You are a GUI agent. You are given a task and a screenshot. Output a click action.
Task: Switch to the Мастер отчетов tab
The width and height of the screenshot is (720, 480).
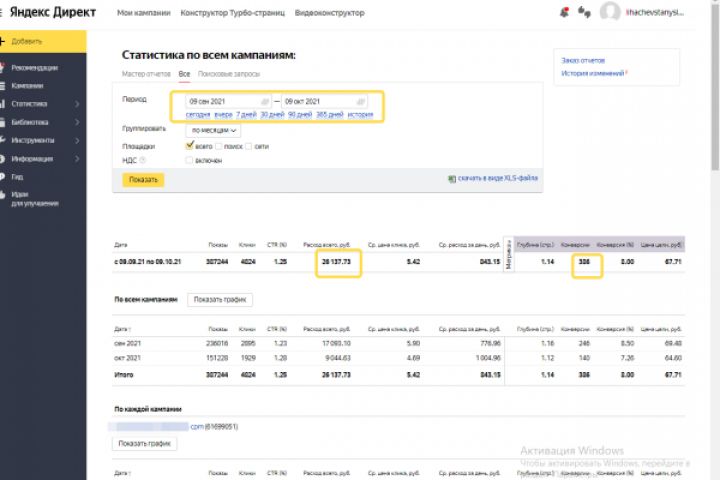tap(146, 75)
